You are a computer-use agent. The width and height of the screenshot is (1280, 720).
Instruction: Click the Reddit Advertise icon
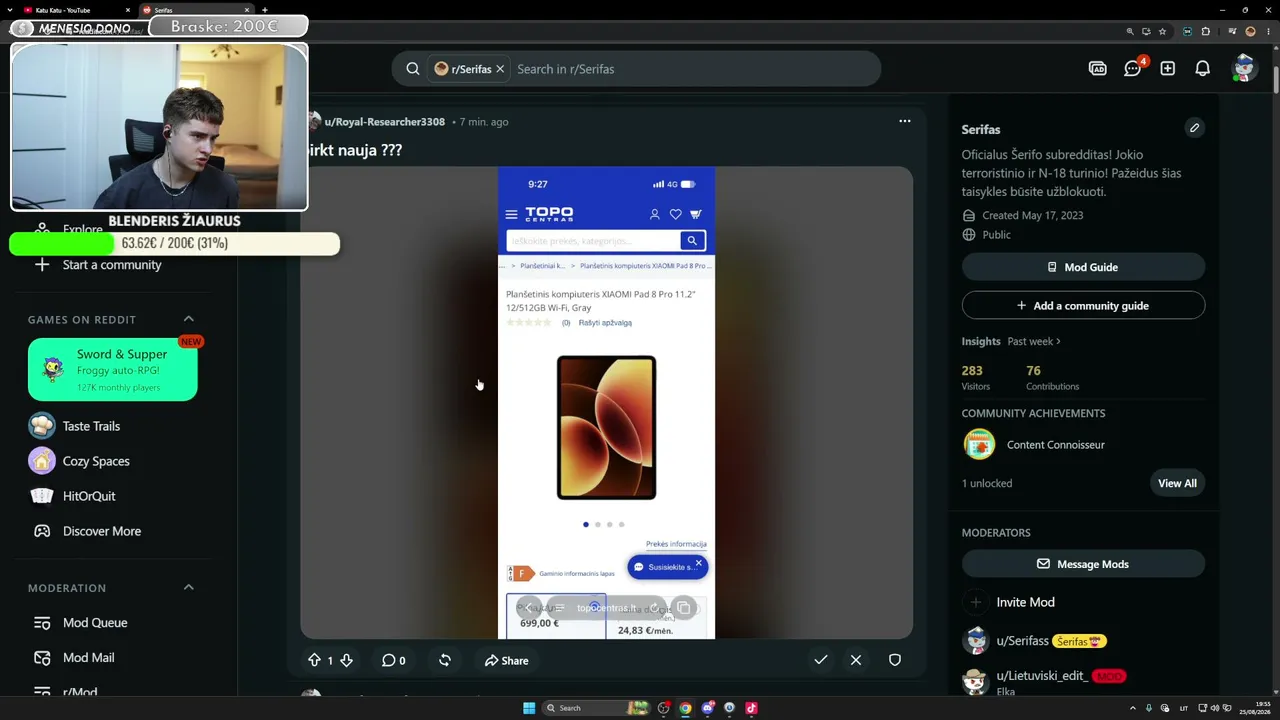[1097, 69]
